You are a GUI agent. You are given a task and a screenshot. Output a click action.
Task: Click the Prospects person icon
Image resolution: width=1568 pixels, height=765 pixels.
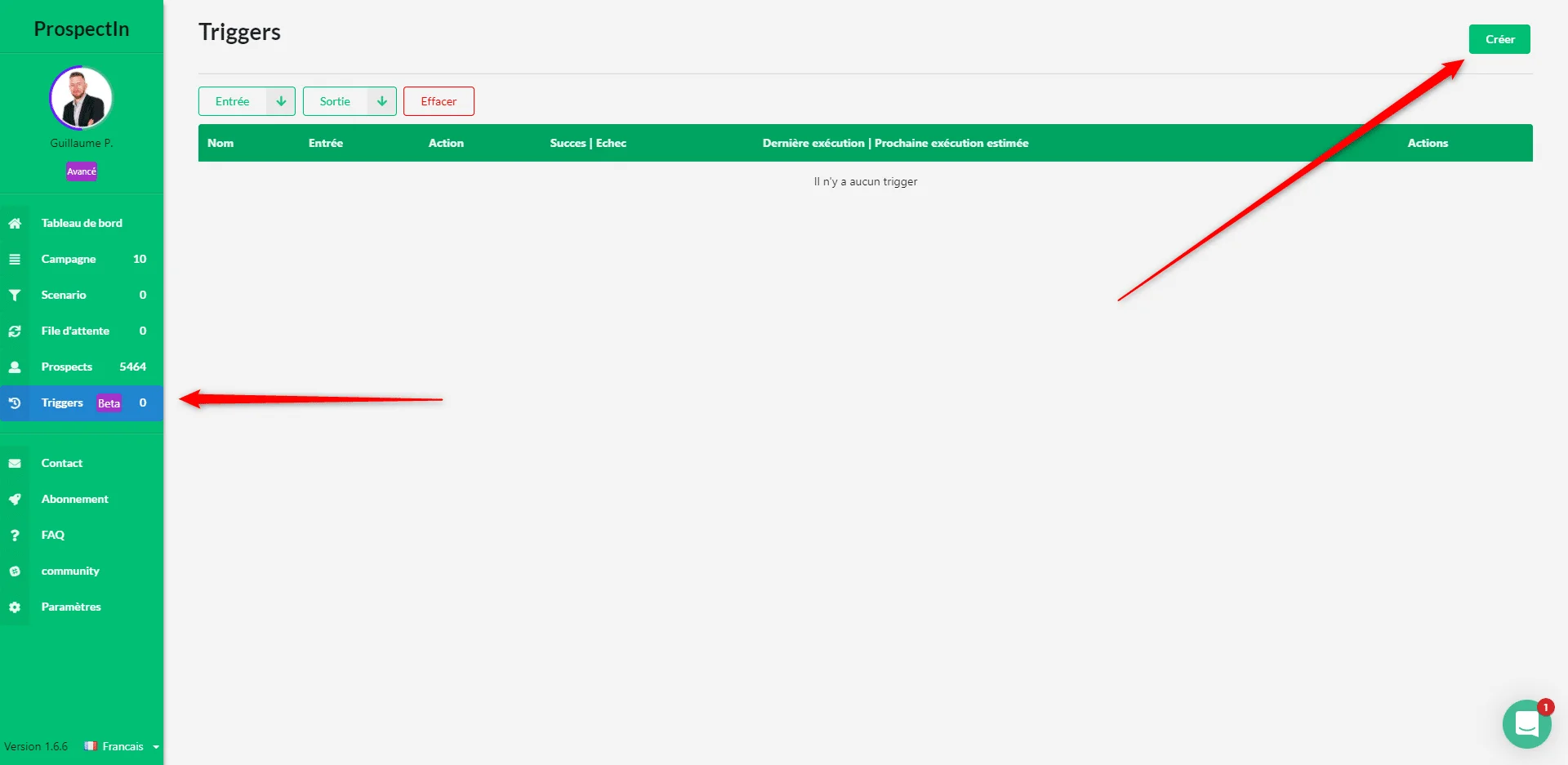click(15, 367)
